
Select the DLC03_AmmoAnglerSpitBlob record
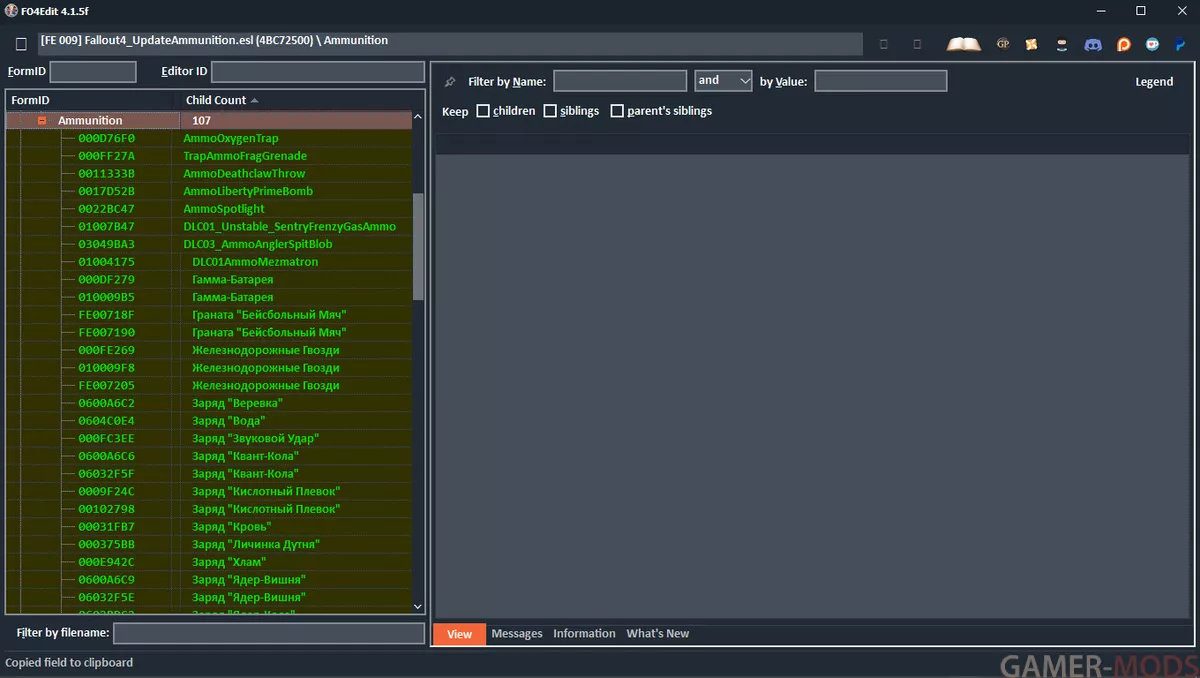pyautogui.click(x=209, y=244)
